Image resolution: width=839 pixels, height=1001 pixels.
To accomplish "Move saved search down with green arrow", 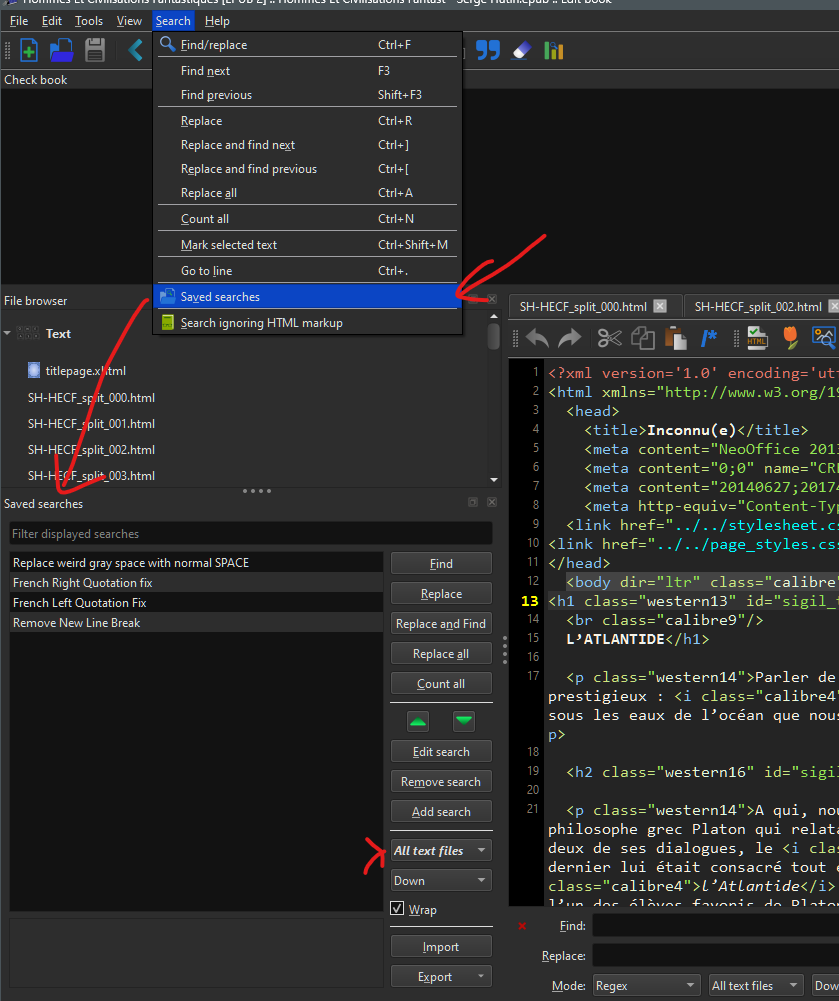I will click(x=464, y=721).
